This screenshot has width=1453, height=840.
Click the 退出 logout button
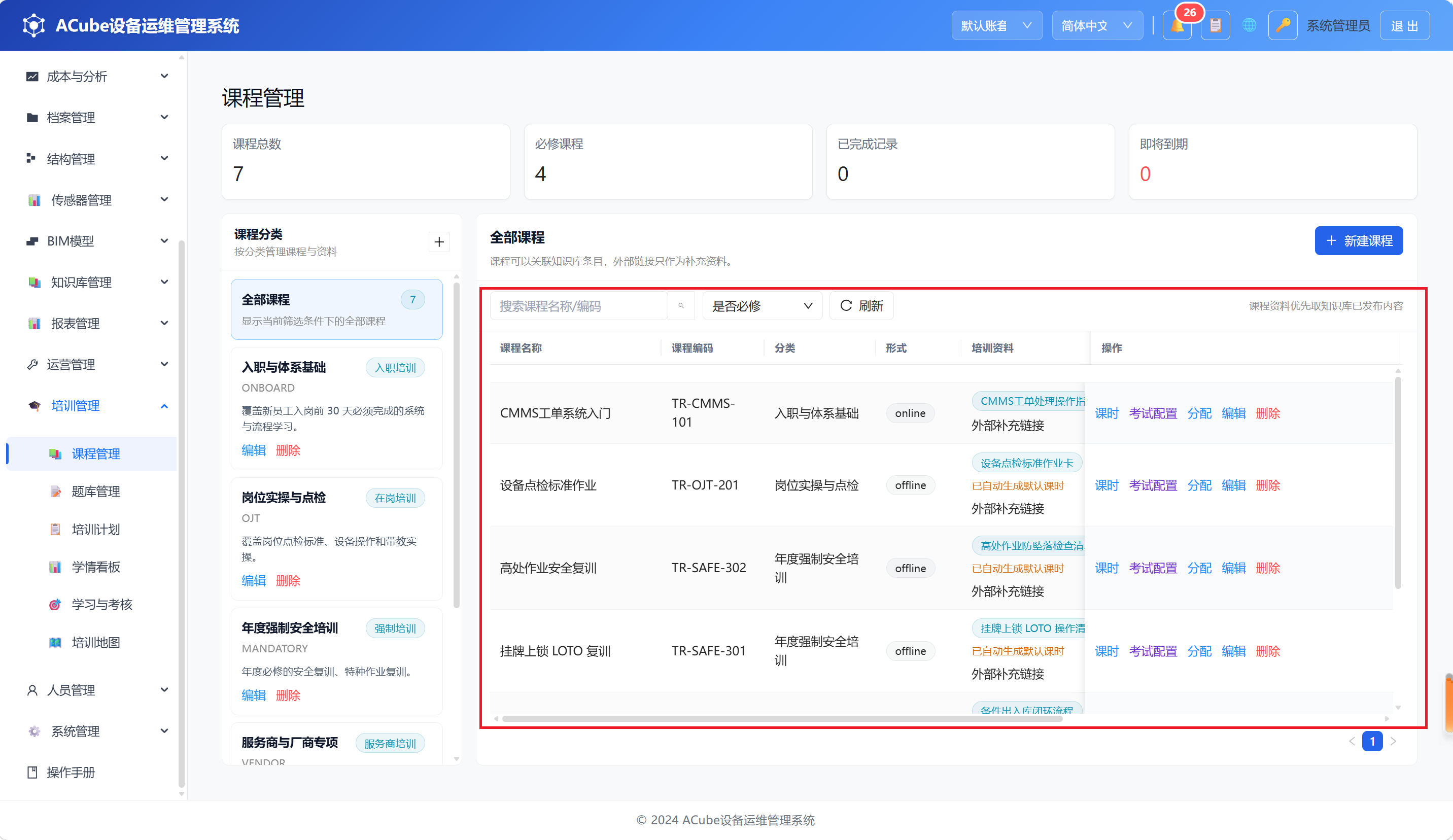[1404, 25]
